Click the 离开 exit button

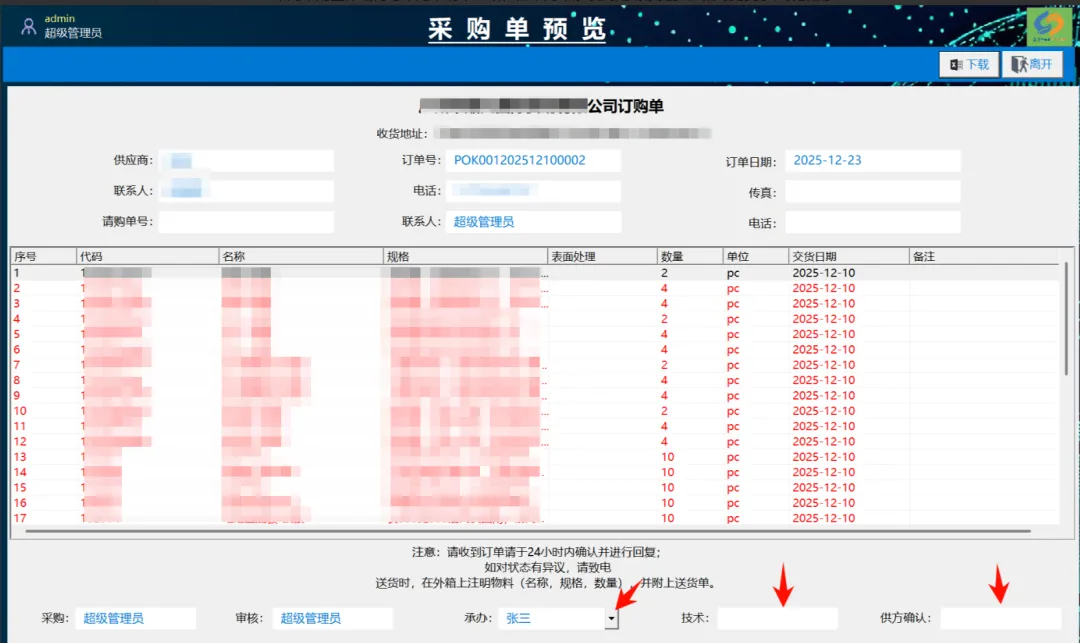tap(1032, 65)
